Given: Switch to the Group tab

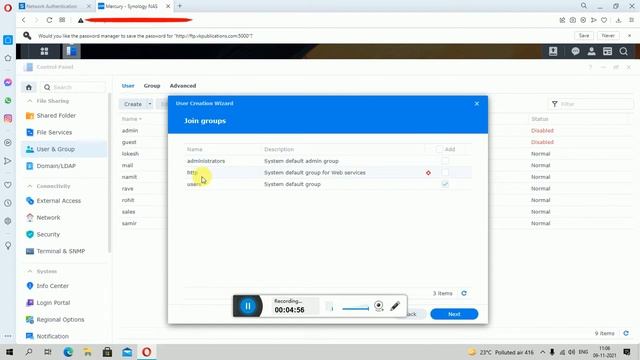Looking at the screenshot, I should pos(152,86).
